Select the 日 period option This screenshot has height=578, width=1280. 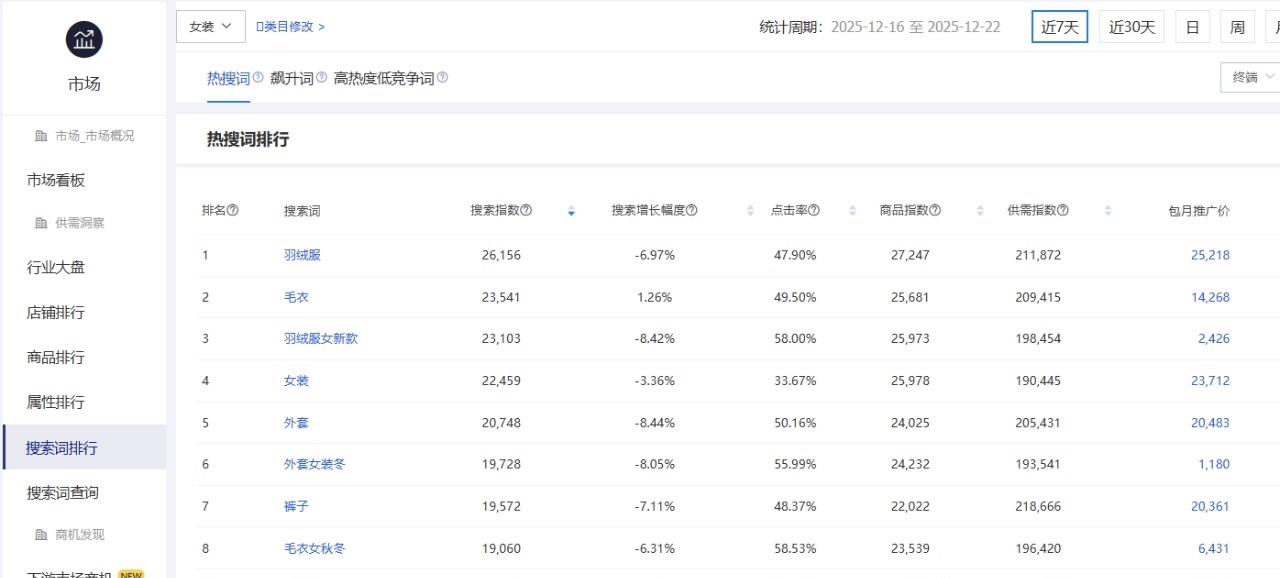coord(1192,27)
